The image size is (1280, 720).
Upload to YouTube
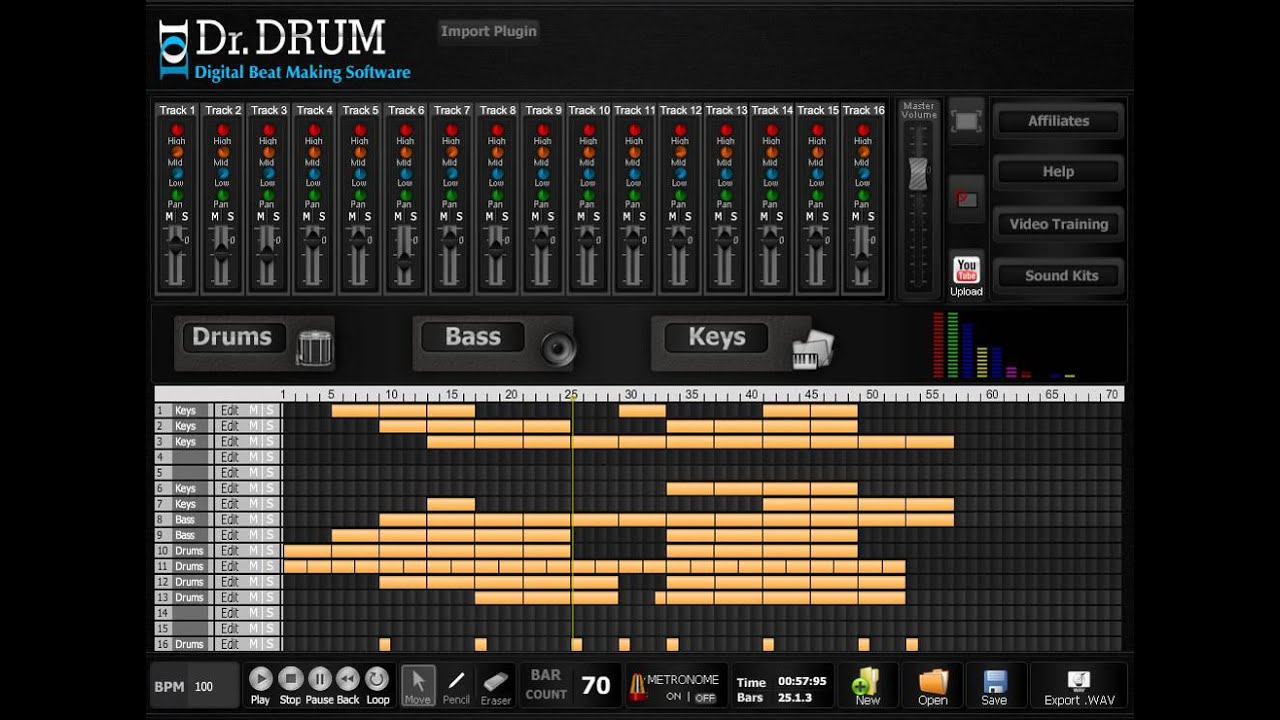(966, 276)
